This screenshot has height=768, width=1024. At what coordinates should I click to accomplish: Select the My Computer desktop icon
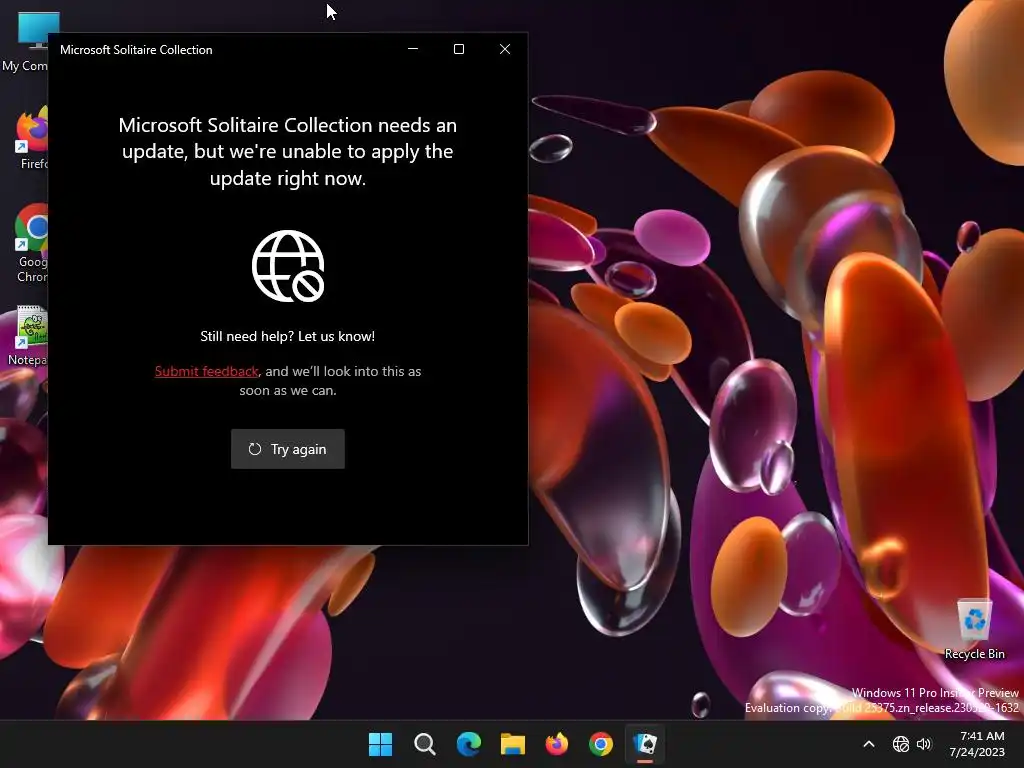(x=25, y=41)
